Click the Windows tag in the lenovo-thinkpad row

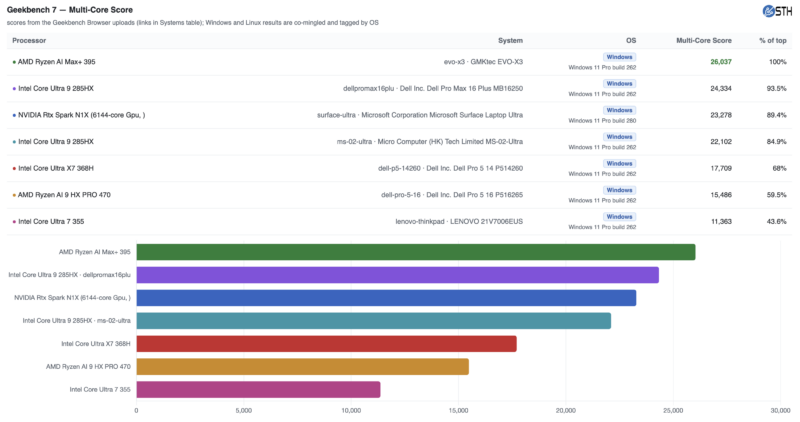tap(619, 216)
